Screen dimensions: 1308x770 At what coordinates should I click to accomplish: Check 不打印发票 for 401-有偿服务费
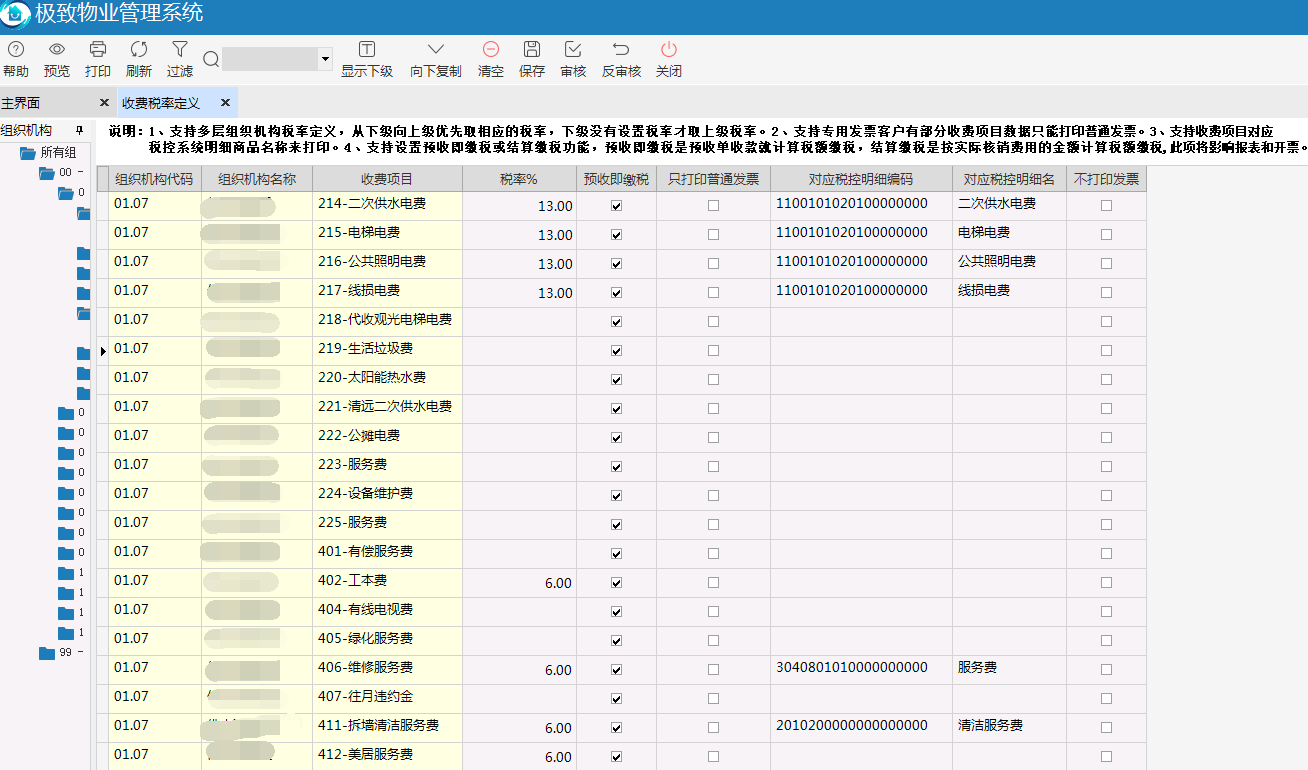point(1106,554)
